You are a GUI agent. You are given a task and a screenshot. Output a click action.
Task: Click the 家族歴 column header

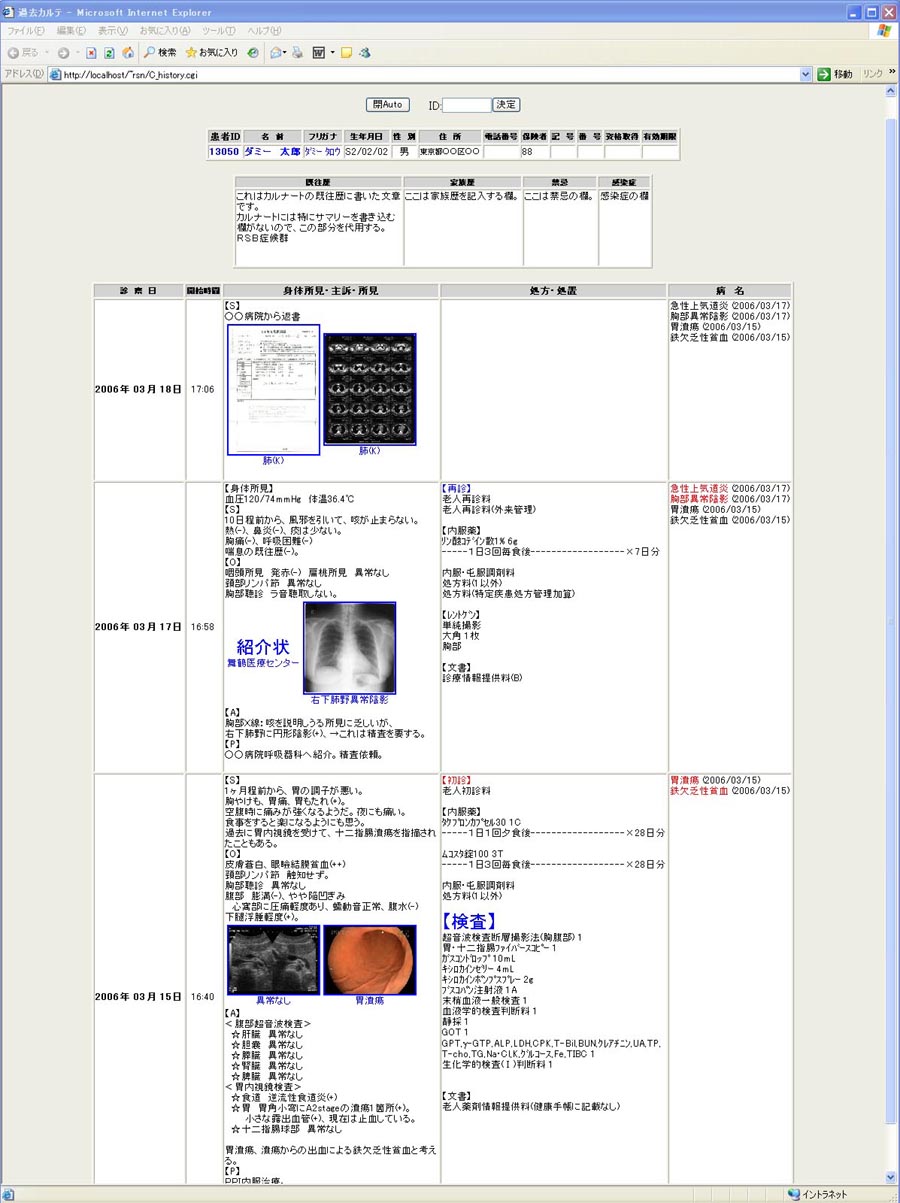coord(462,182)
